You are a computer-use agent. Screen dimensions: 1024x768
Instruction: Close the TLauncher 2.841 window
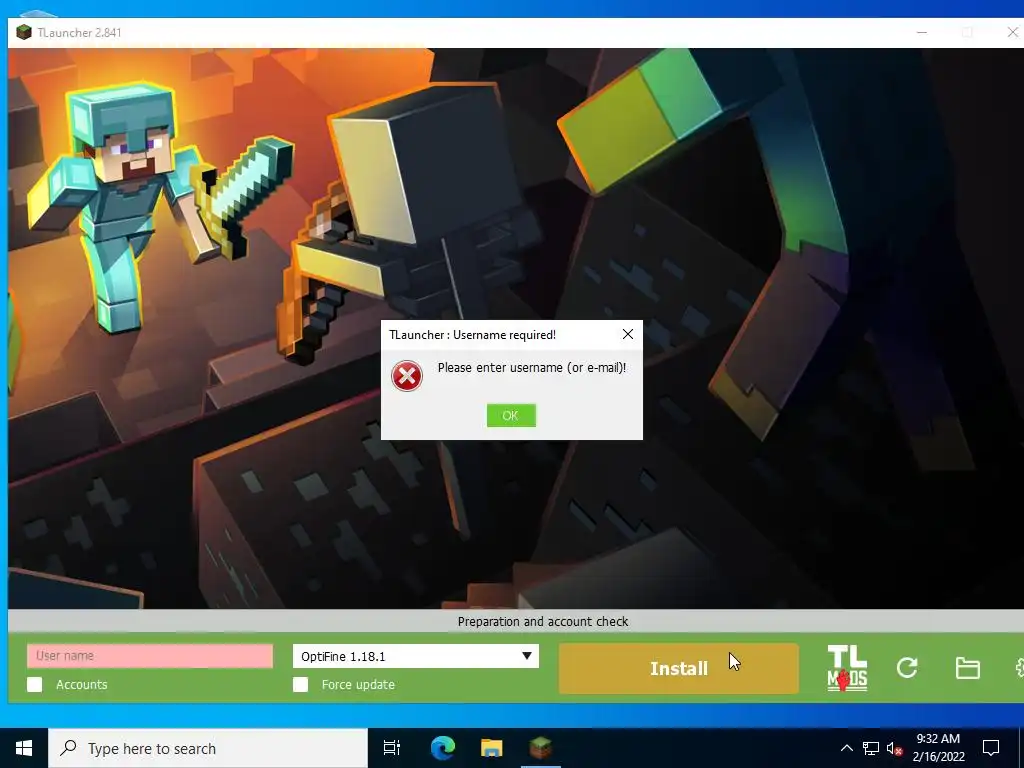1012,32
